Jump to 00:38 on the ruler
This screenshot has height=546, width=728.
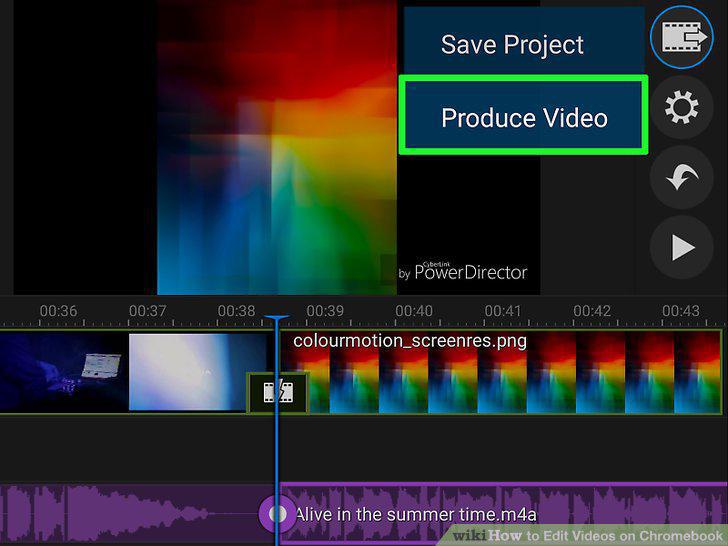tap(236, 311)
